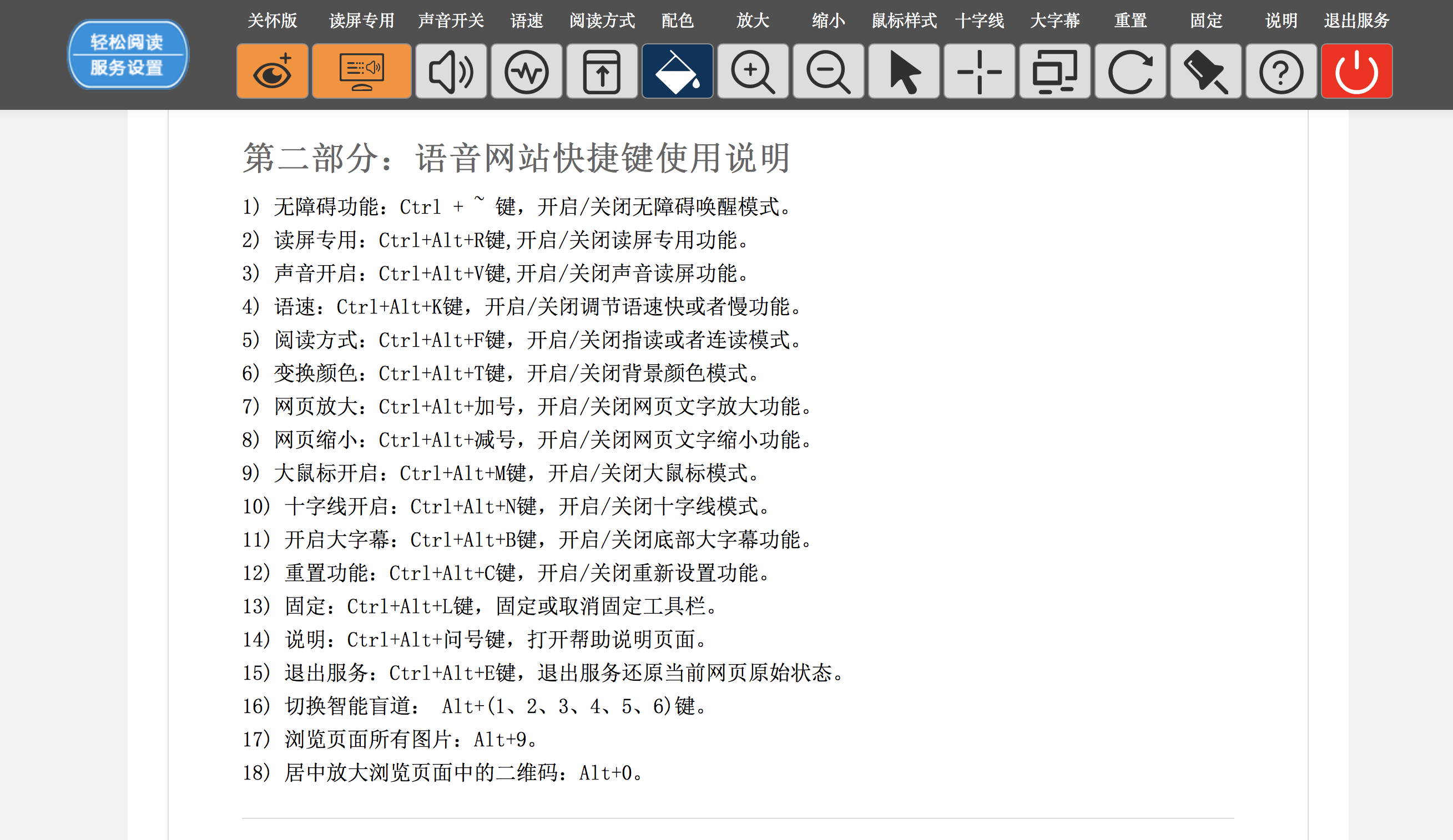Click the 重置 text label

[1131, 21]
